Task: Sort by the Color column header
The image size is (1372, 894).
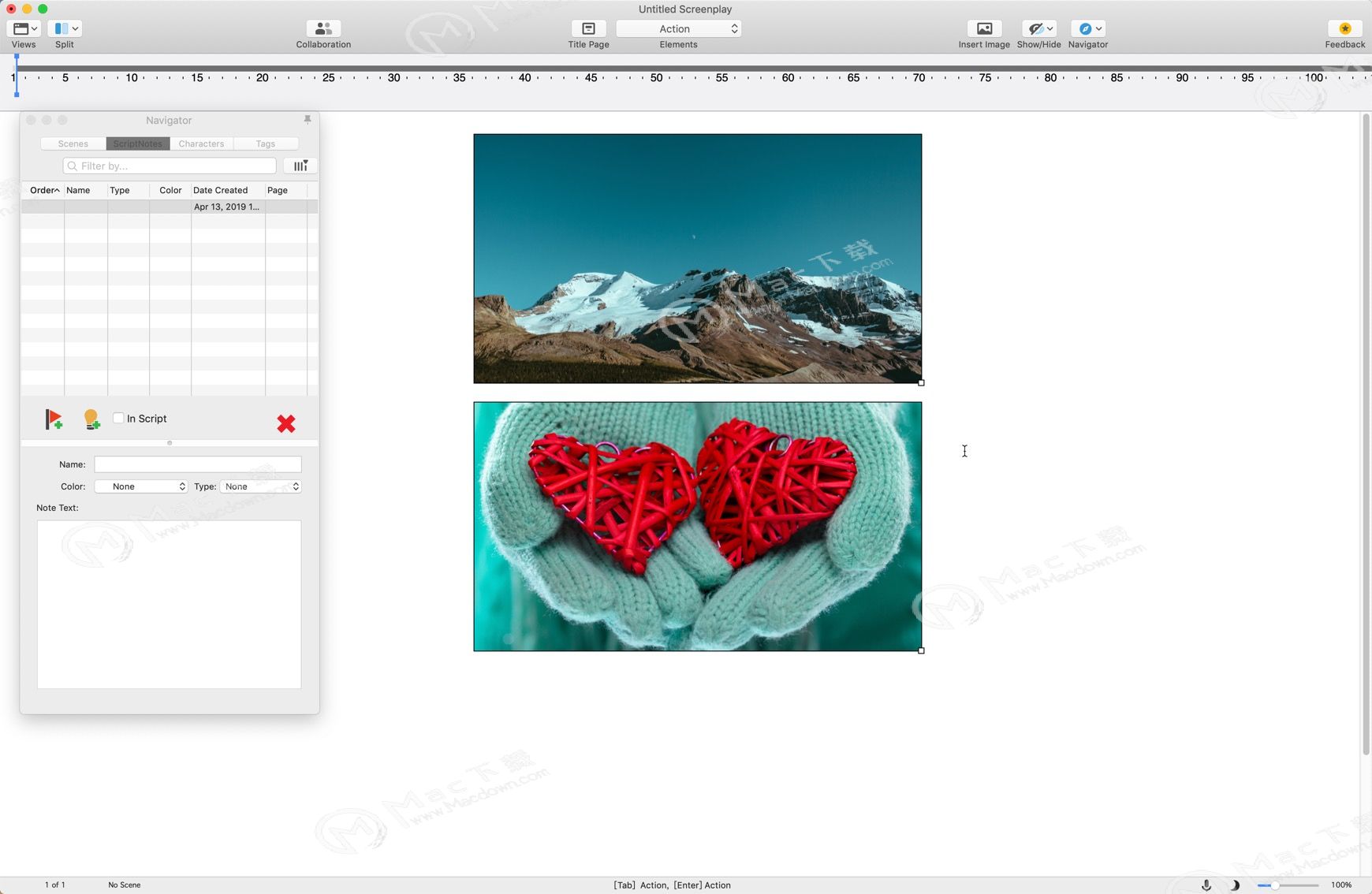Action: 170,190
